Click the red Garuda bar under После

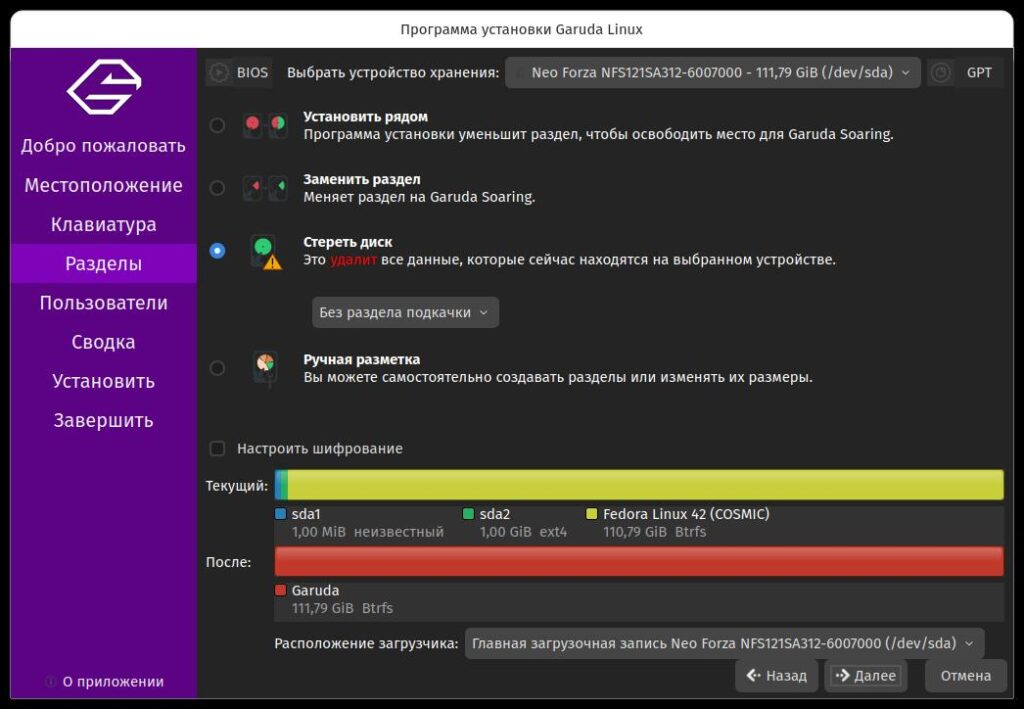point(639,561)
